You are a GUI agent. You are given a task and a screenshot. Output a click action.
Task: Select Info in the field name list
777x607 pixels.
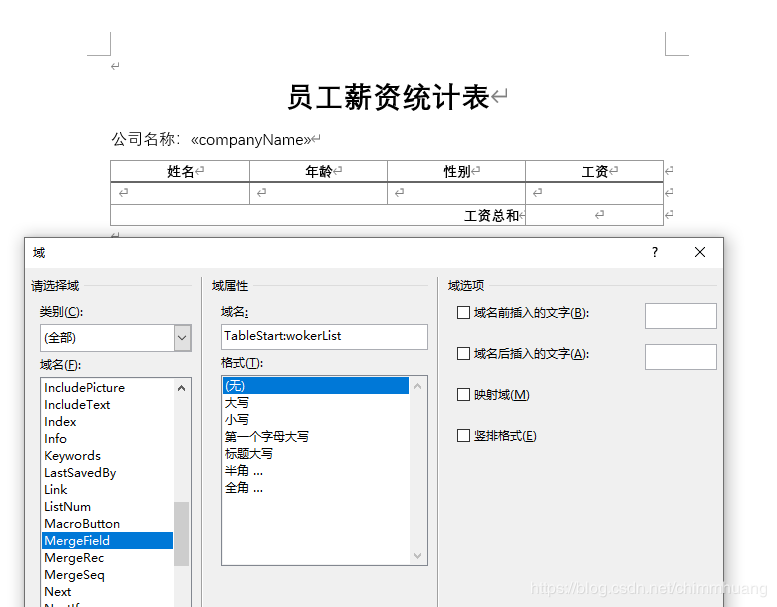(x=108, y=439)
